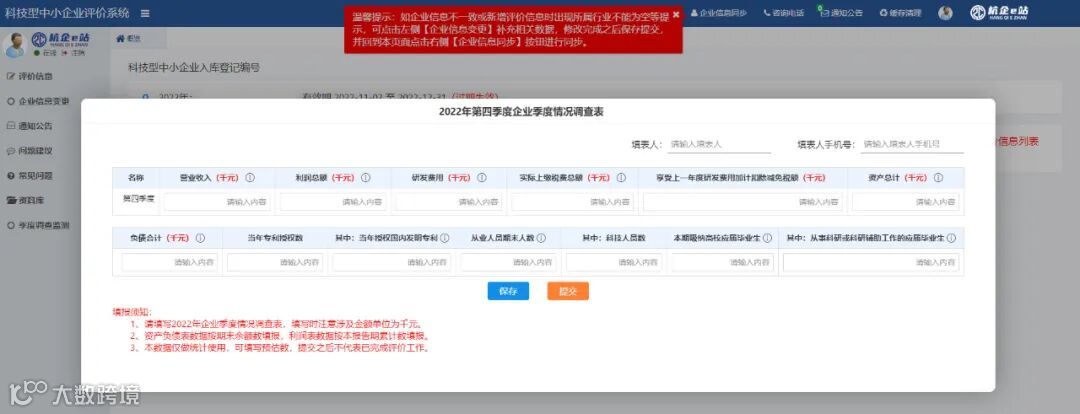Open the user avatar in top bar
Screen dimensions: 1080x414
tap(945, 13)
